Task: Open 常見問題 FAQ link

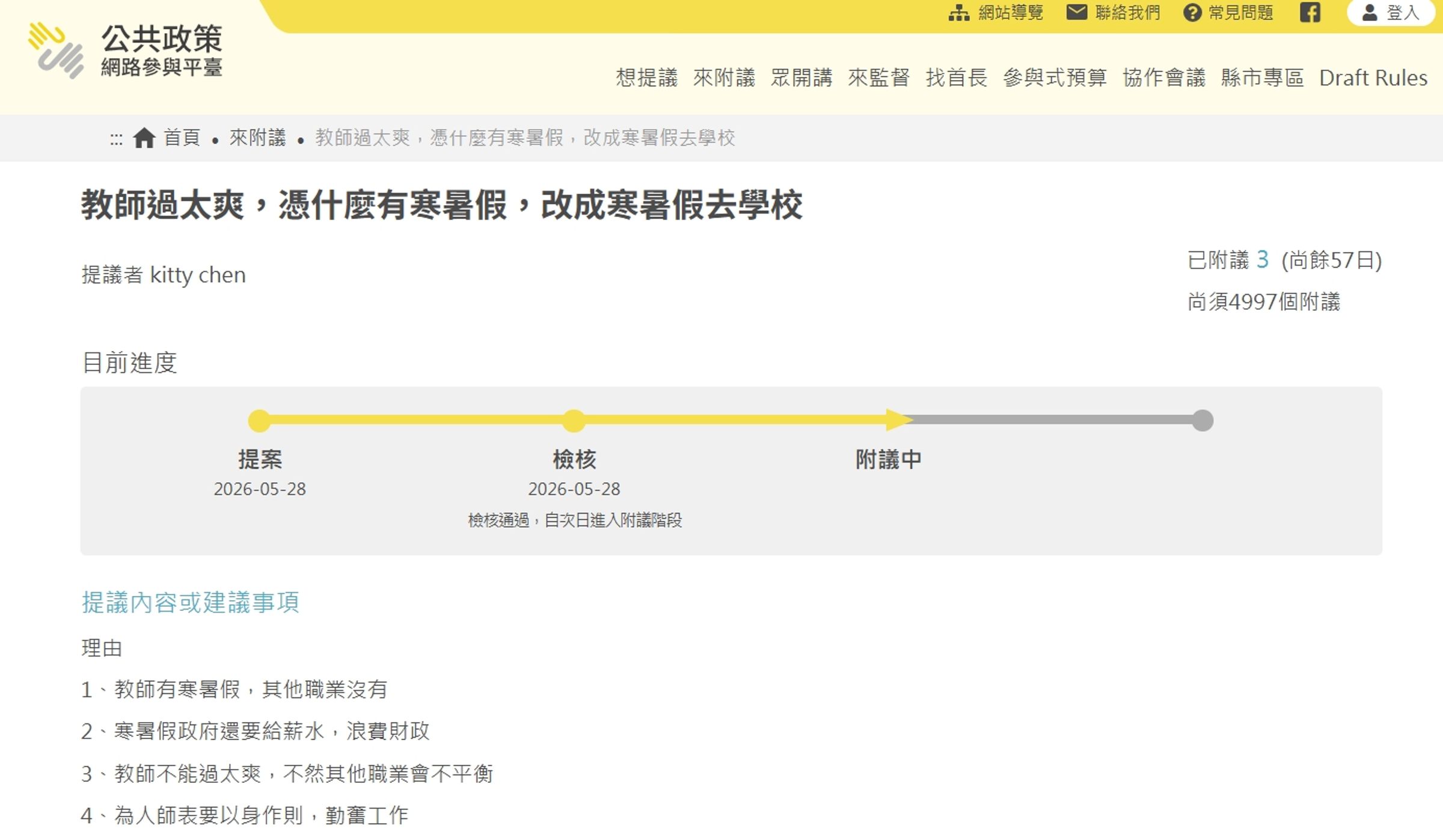Action: point(1241,13)
